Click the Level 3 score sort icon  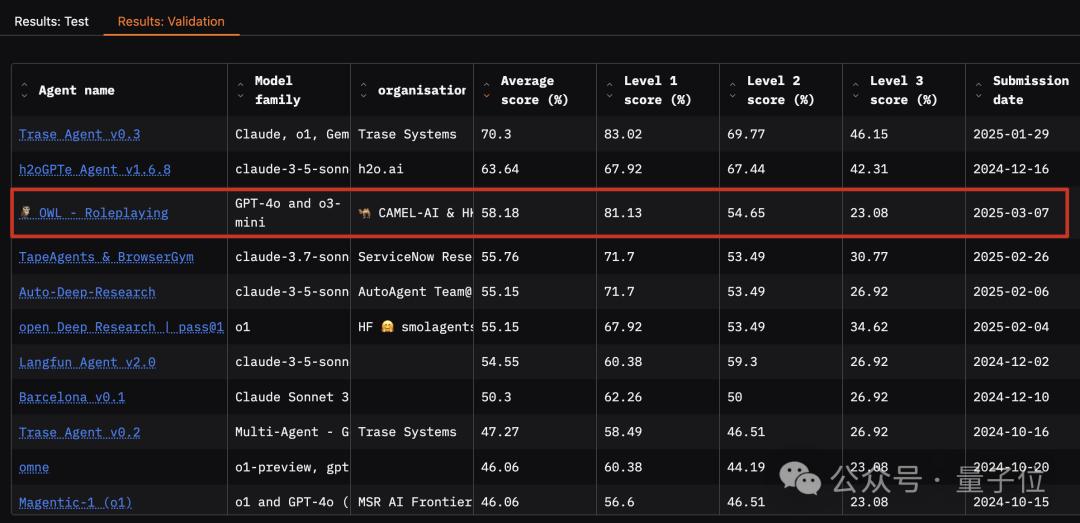856,90
